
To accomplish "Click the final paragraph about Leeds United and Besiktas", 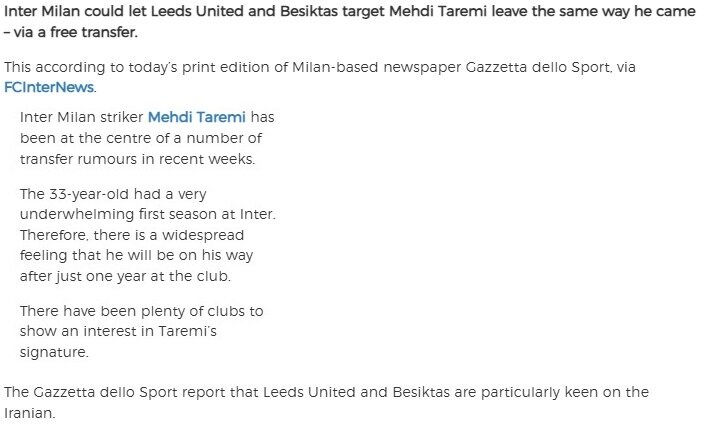I will [x=326, y=402].
